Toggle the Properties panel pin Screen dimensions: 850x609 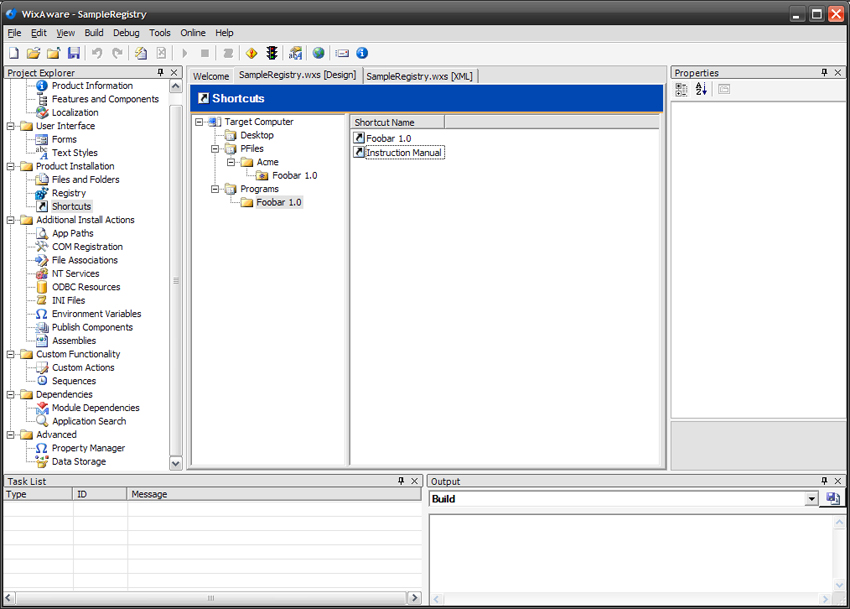click(x=825, y=72)
